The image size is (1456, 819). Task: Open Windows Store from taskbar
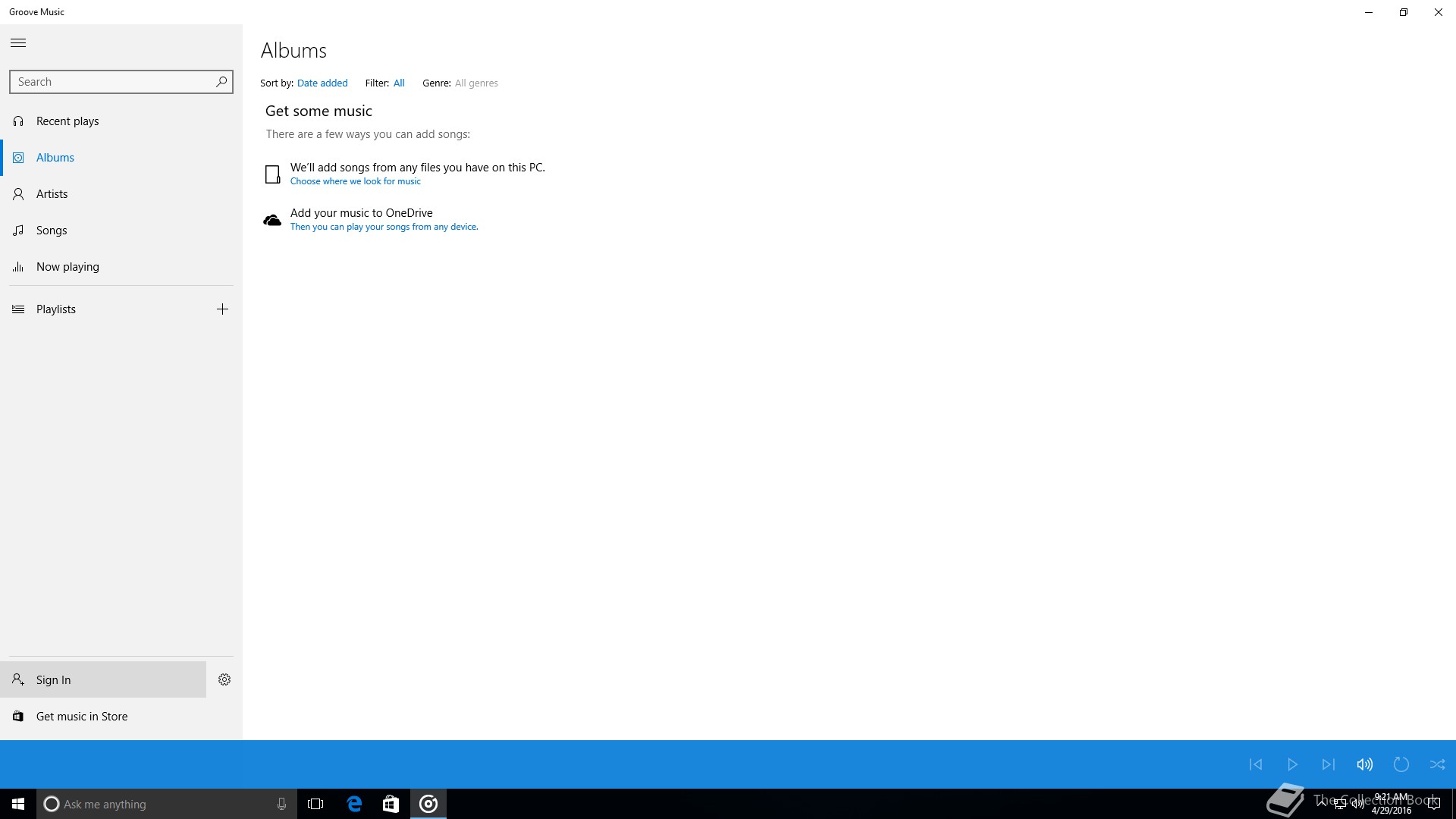click(391, 804)
